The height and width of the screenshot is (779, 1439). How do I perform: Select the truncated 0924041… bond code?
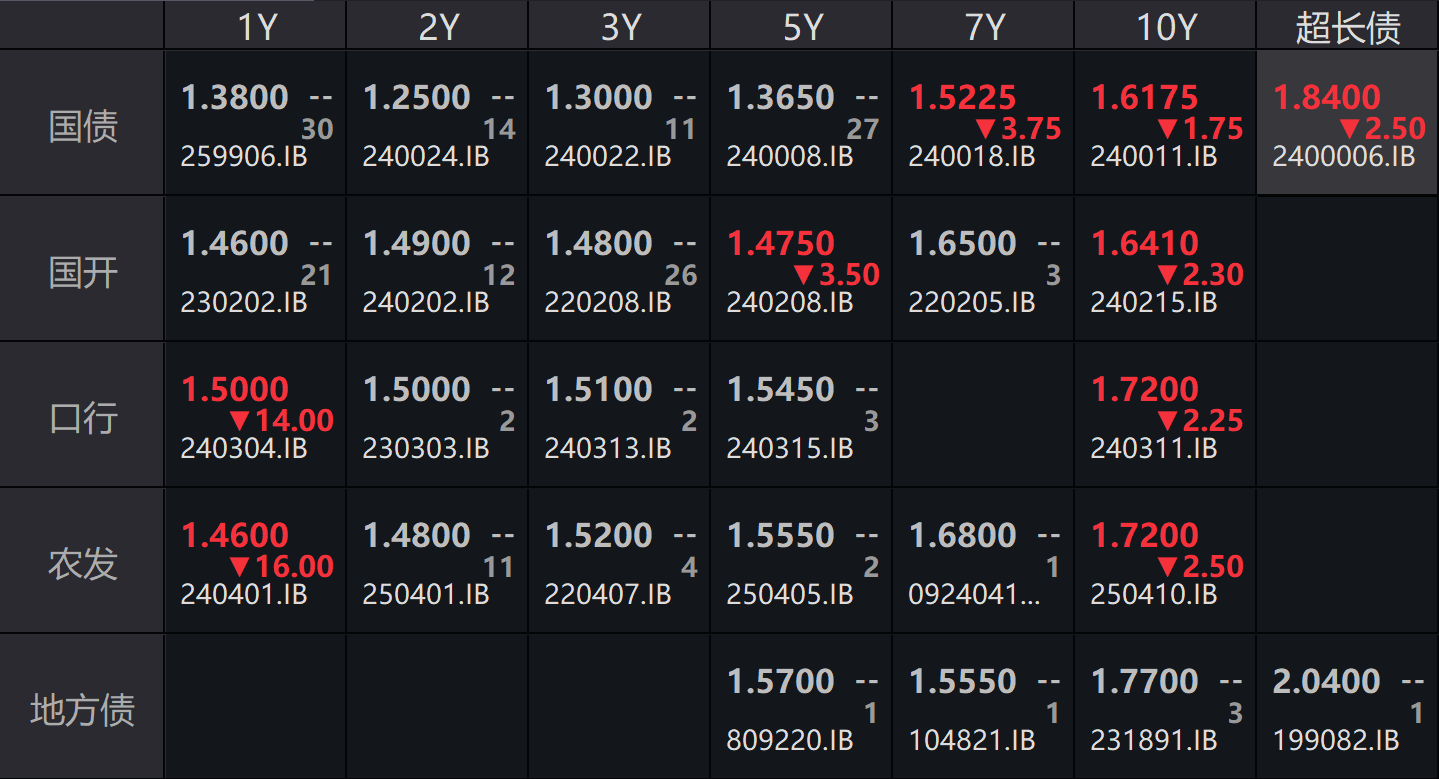[x=974, y=595]
